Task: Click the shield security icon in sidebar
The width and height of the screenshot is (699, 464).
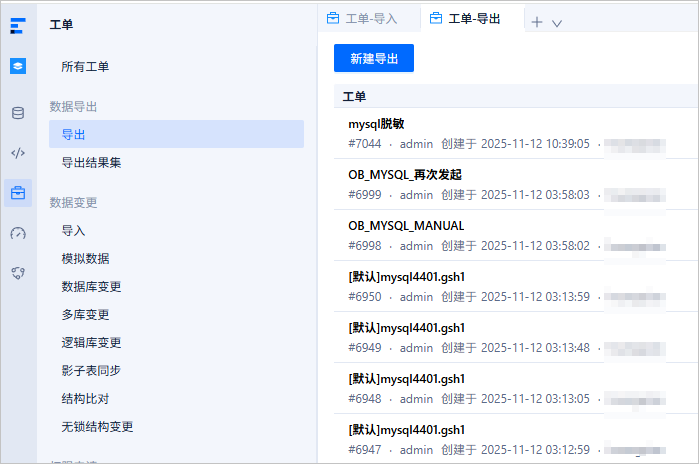Action: (18, 273)
